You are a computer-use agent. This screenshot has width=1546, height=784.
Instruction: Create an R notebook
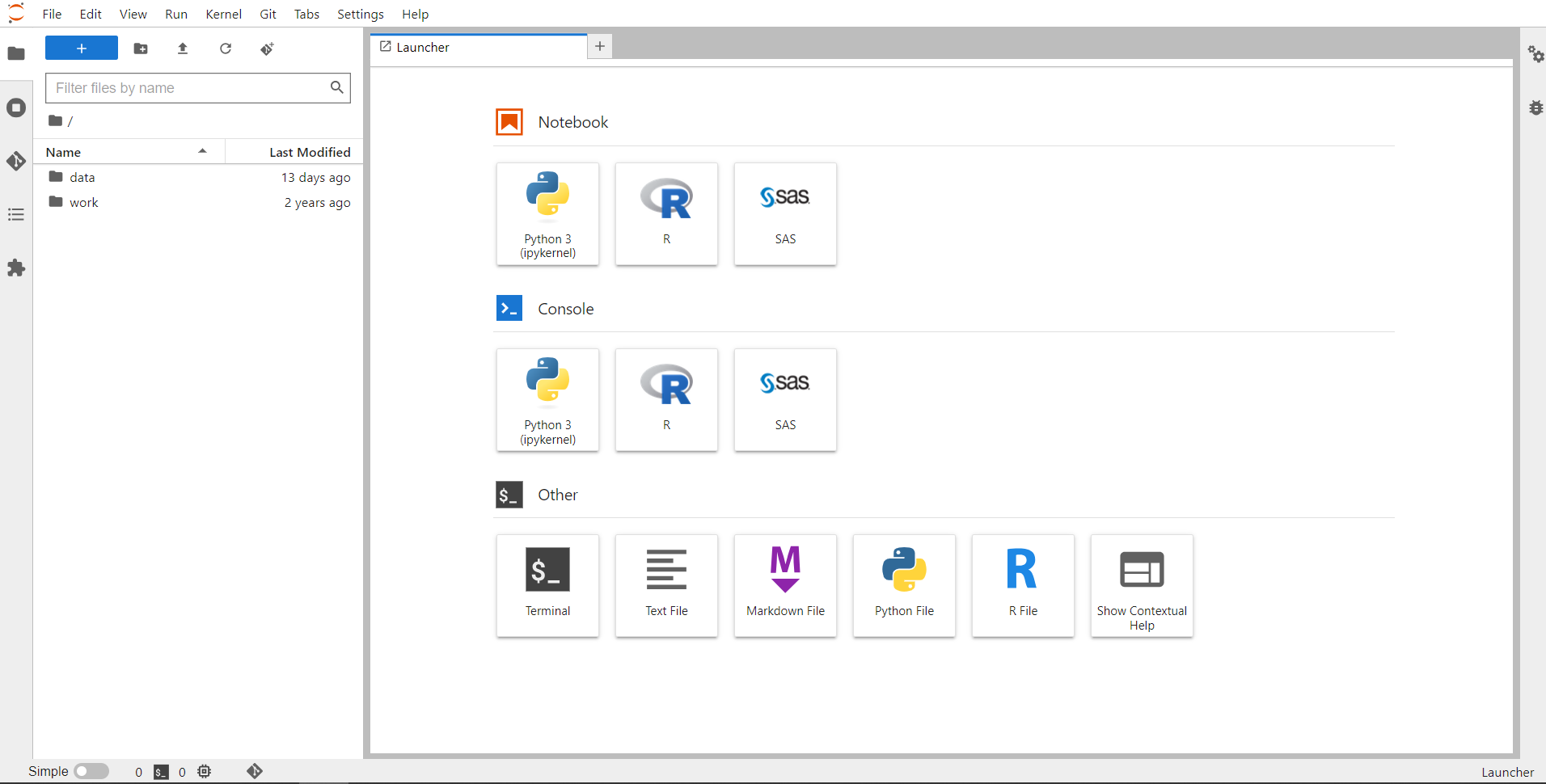667,214
